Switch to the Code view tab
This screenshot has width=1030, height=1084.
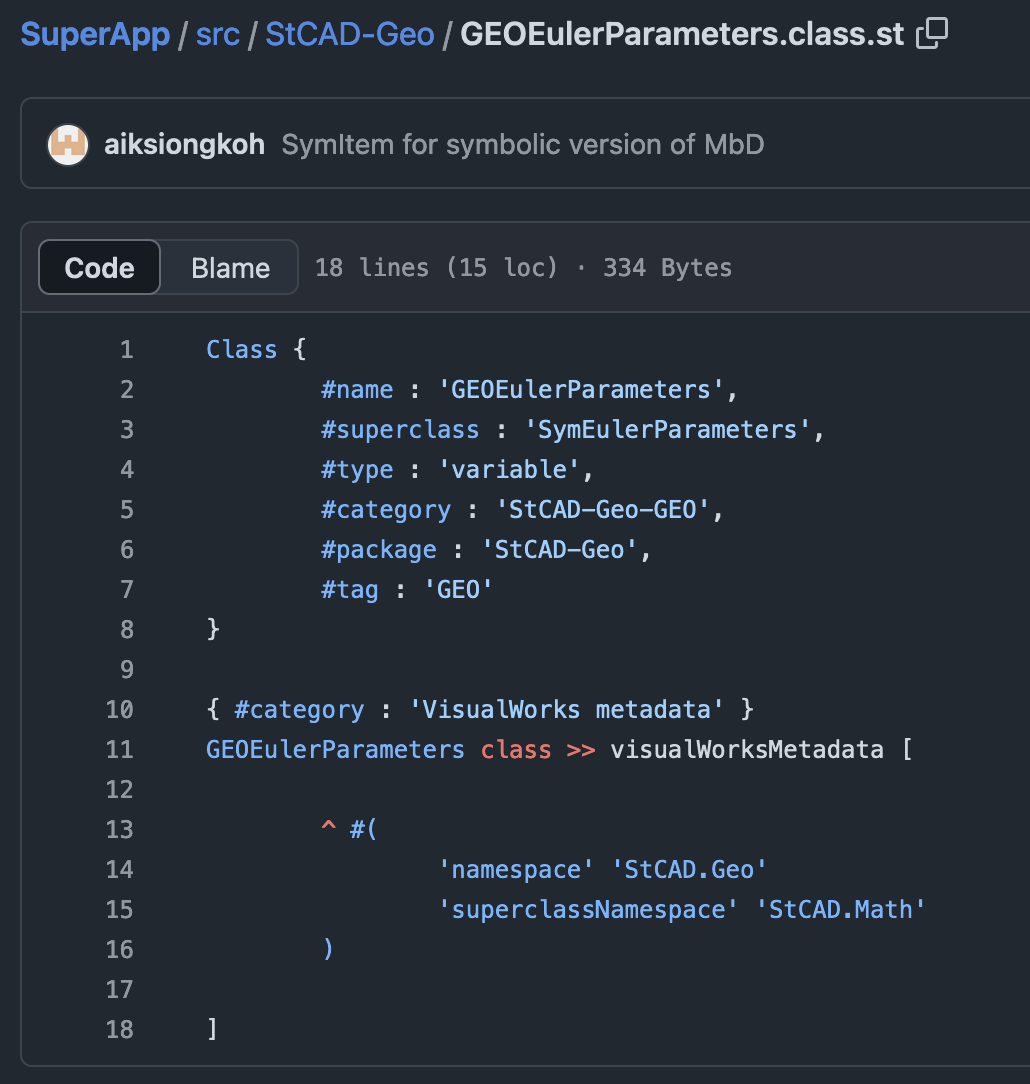click(99, 268)
